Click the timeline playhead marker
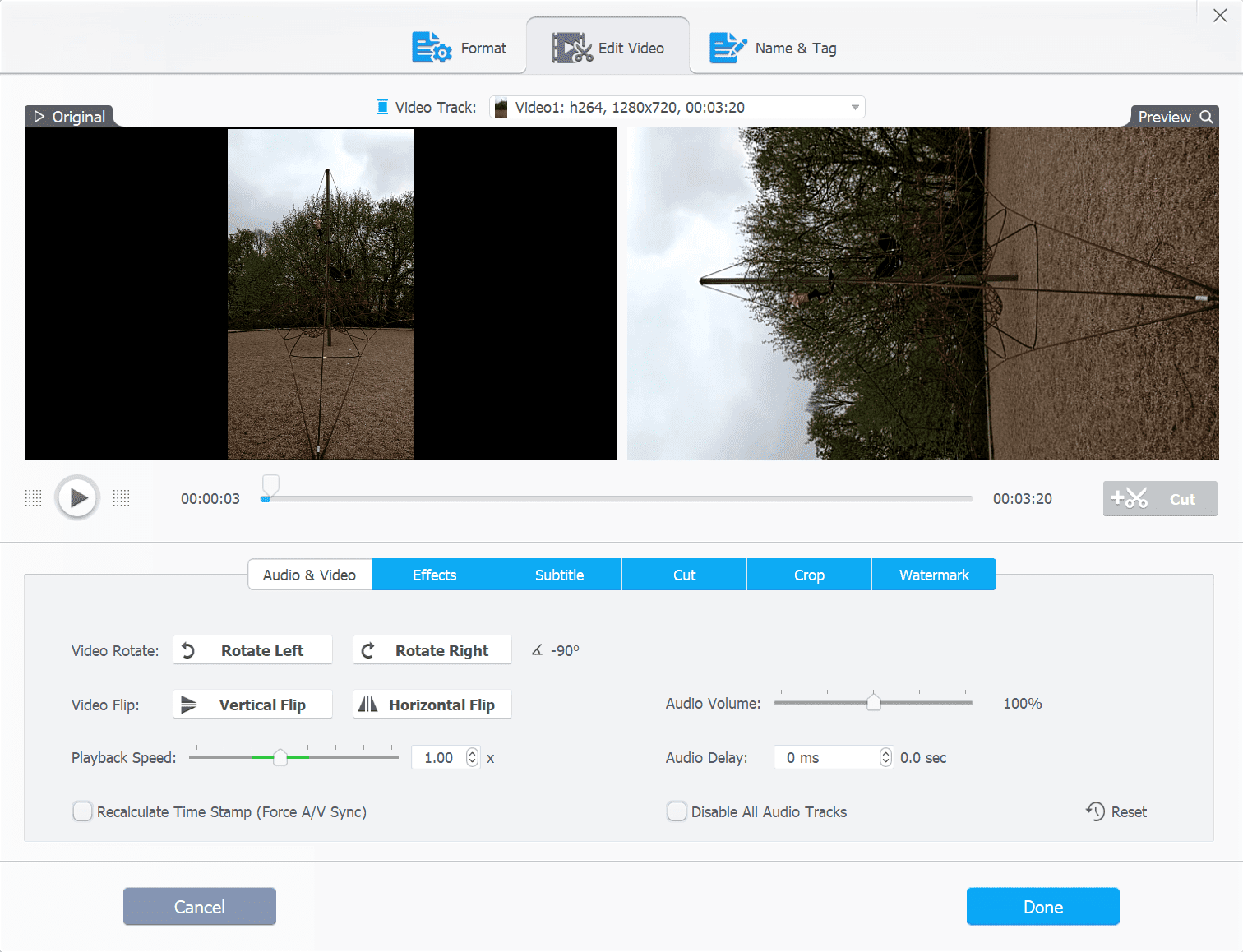This screenshot has width=1243, height=952. pos(270,485)
